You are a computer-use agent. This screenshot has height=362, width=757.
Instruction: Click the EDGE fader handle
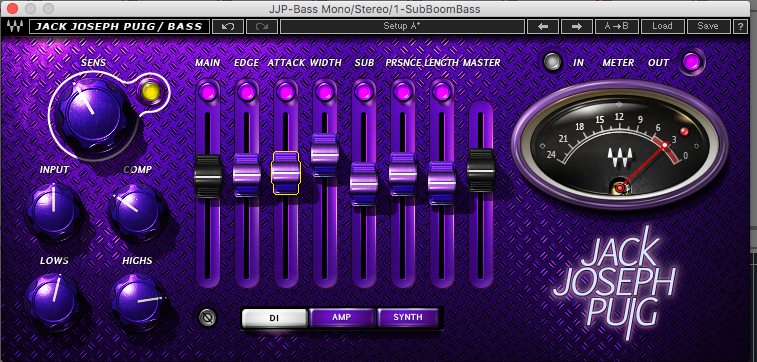(x=247, y=175)
